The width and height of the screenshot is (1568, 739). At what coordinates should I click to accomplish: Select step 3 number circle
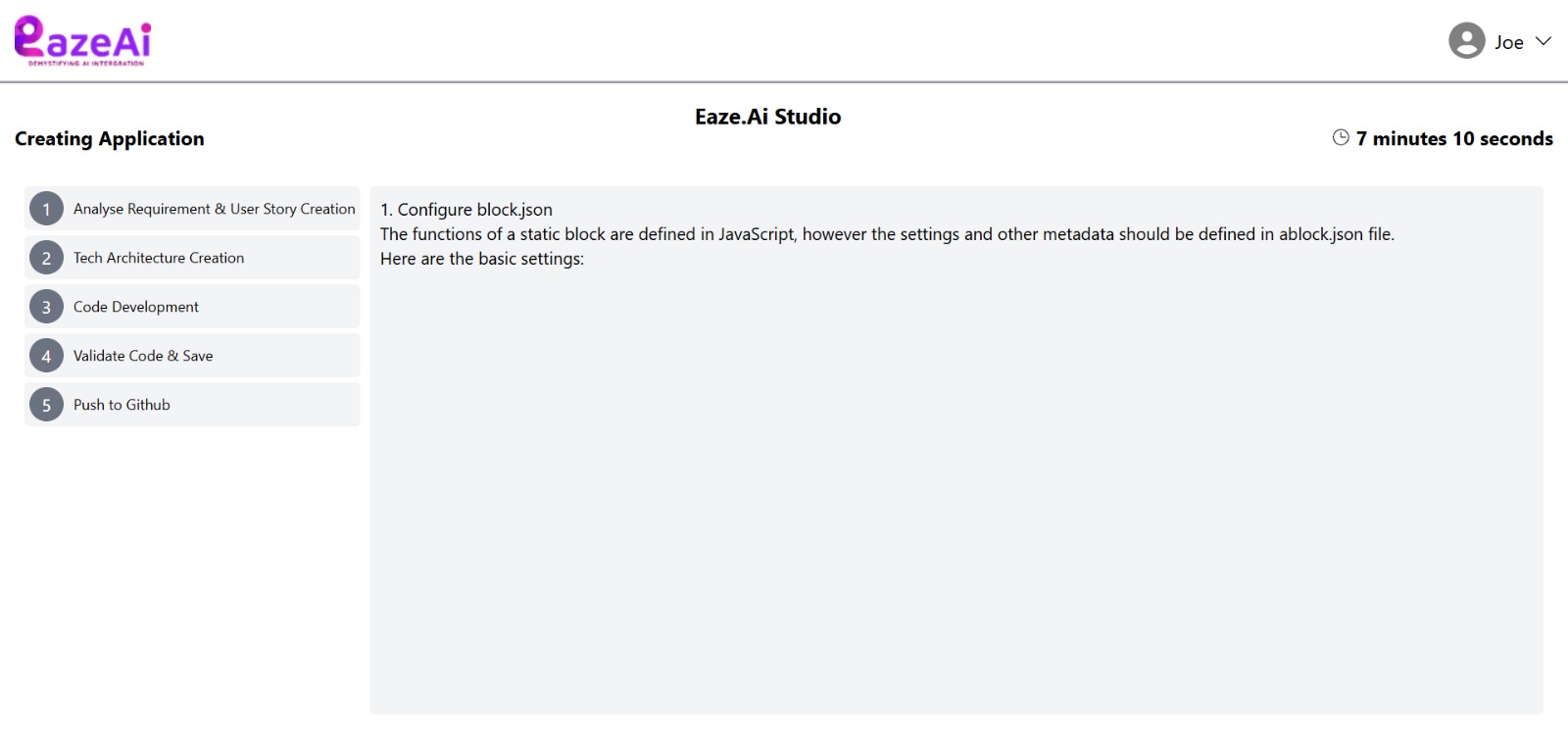(x=46, y=307)
